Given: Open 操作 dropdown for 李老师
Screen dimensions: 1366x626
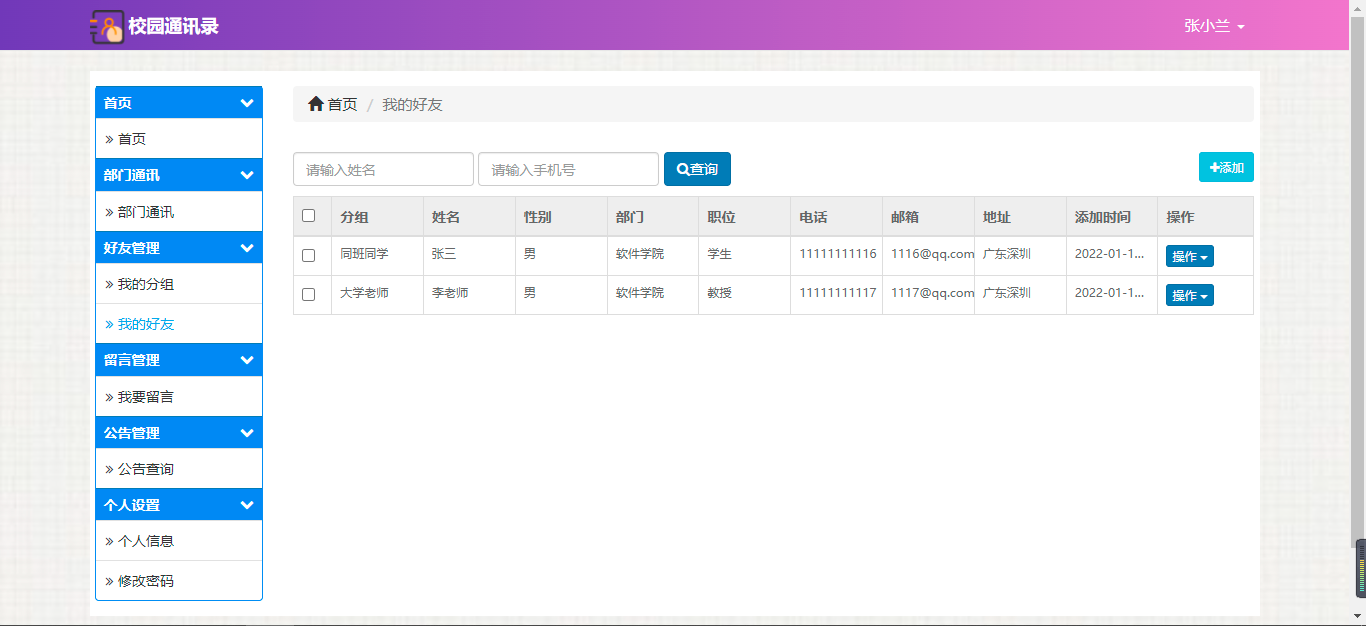Looking at the screenshot, I should point(1189,295).
